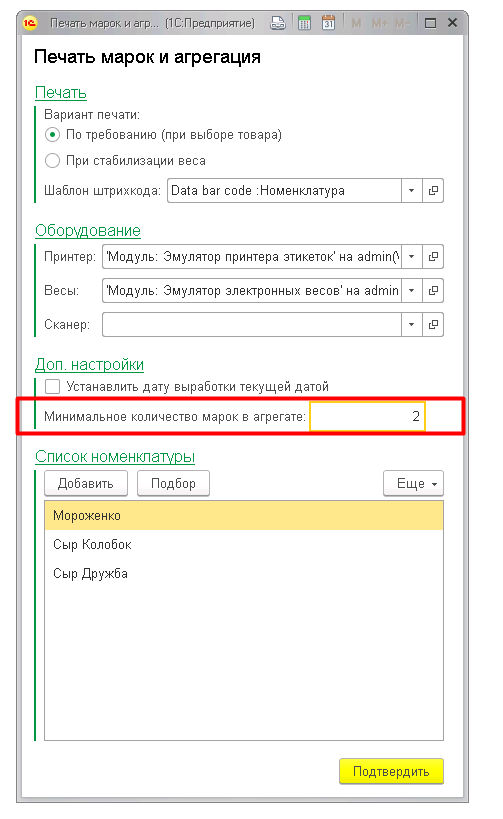Screen dimensions: 503x819
Task: Expand the Весы dropdown arrow
Action: click(x=412, y=290)
